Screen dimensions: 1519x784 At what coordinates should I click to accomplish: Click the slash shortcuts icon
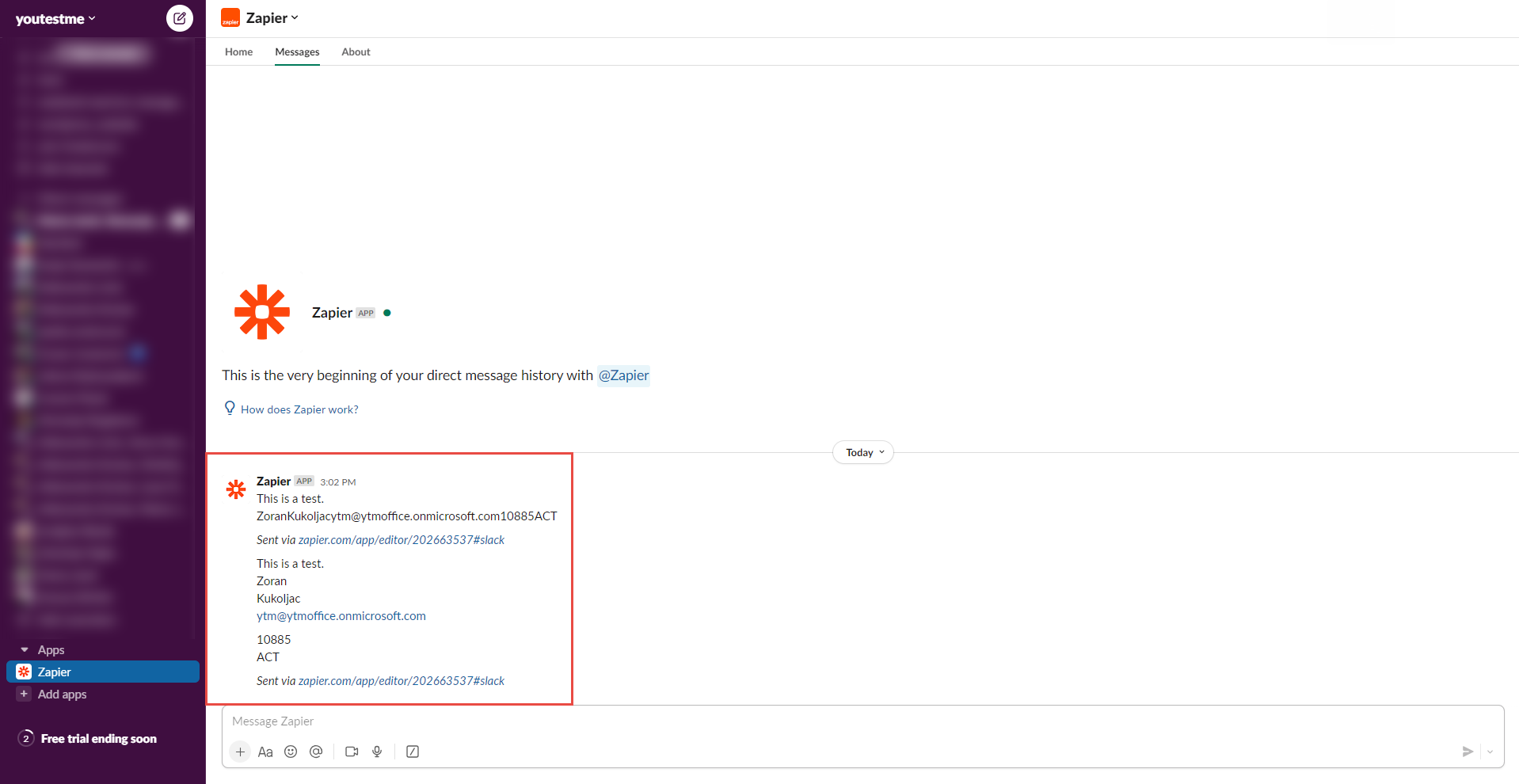coord(413,752)
